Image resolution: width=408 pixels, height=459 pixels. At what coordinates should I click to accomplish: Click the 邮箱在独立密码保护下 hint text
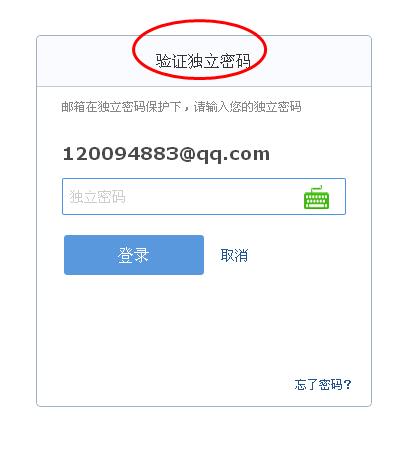tap(121, 107)
